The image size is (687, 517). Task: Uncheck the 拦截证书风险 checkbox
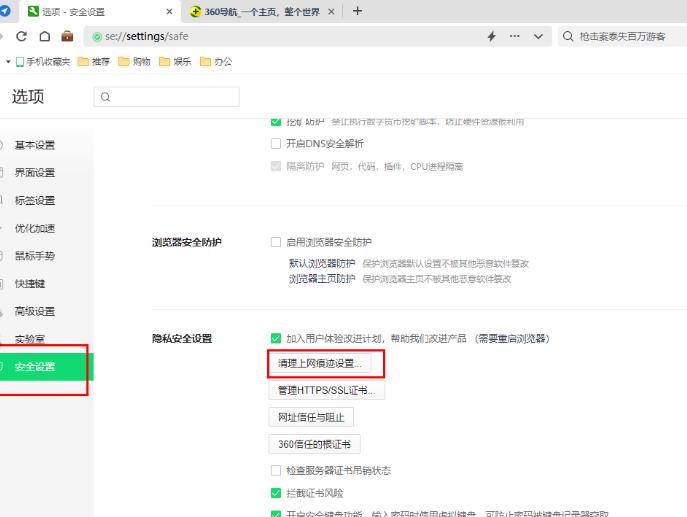[x=276, y=492]
